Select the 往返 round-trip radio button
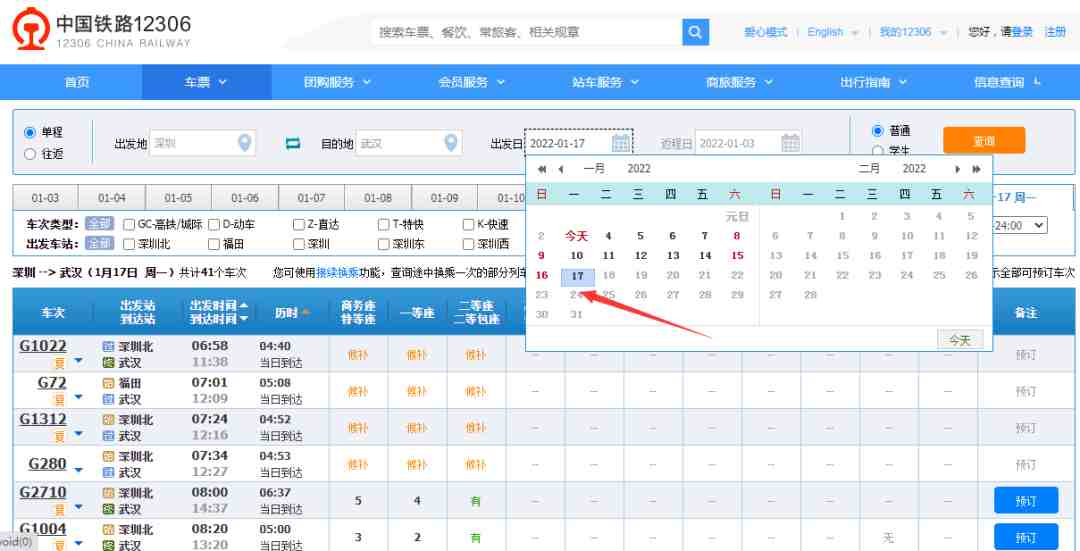This screenshot has height=551, width=1080. 30,154
